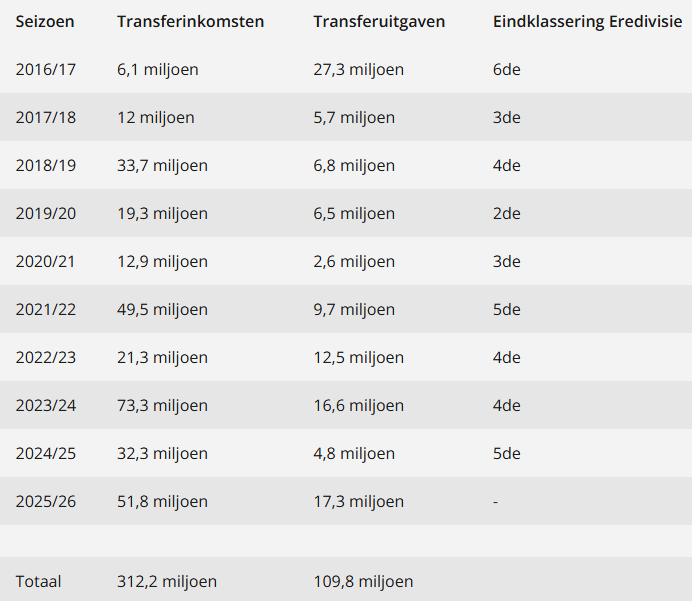Click the Transferinkomsten column header
This screenshot has height=601, width=692.
point(190,22)
